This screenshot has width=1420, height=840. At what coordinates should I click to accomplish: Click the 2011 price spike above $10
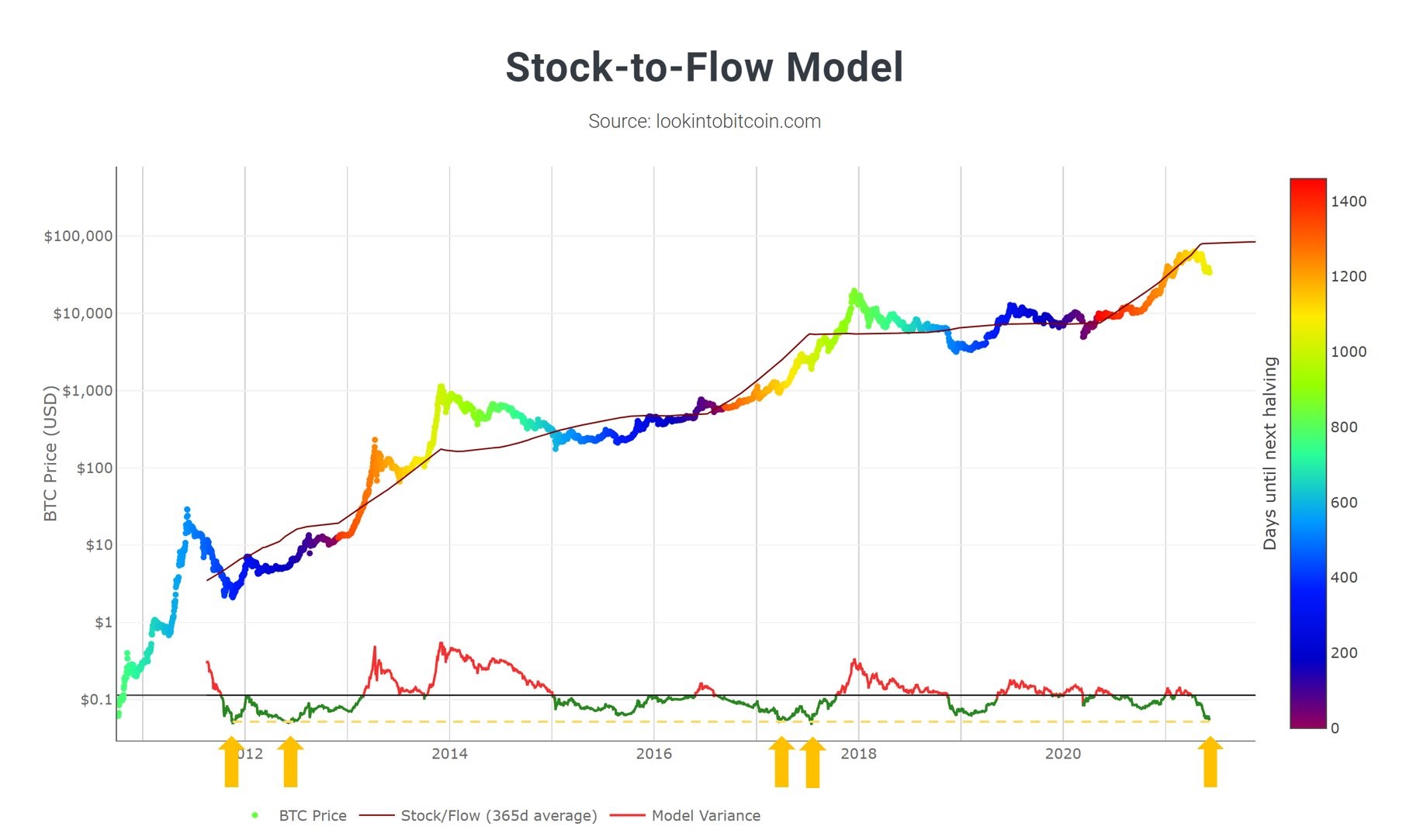pyautogui.click(x=187, y=510)
